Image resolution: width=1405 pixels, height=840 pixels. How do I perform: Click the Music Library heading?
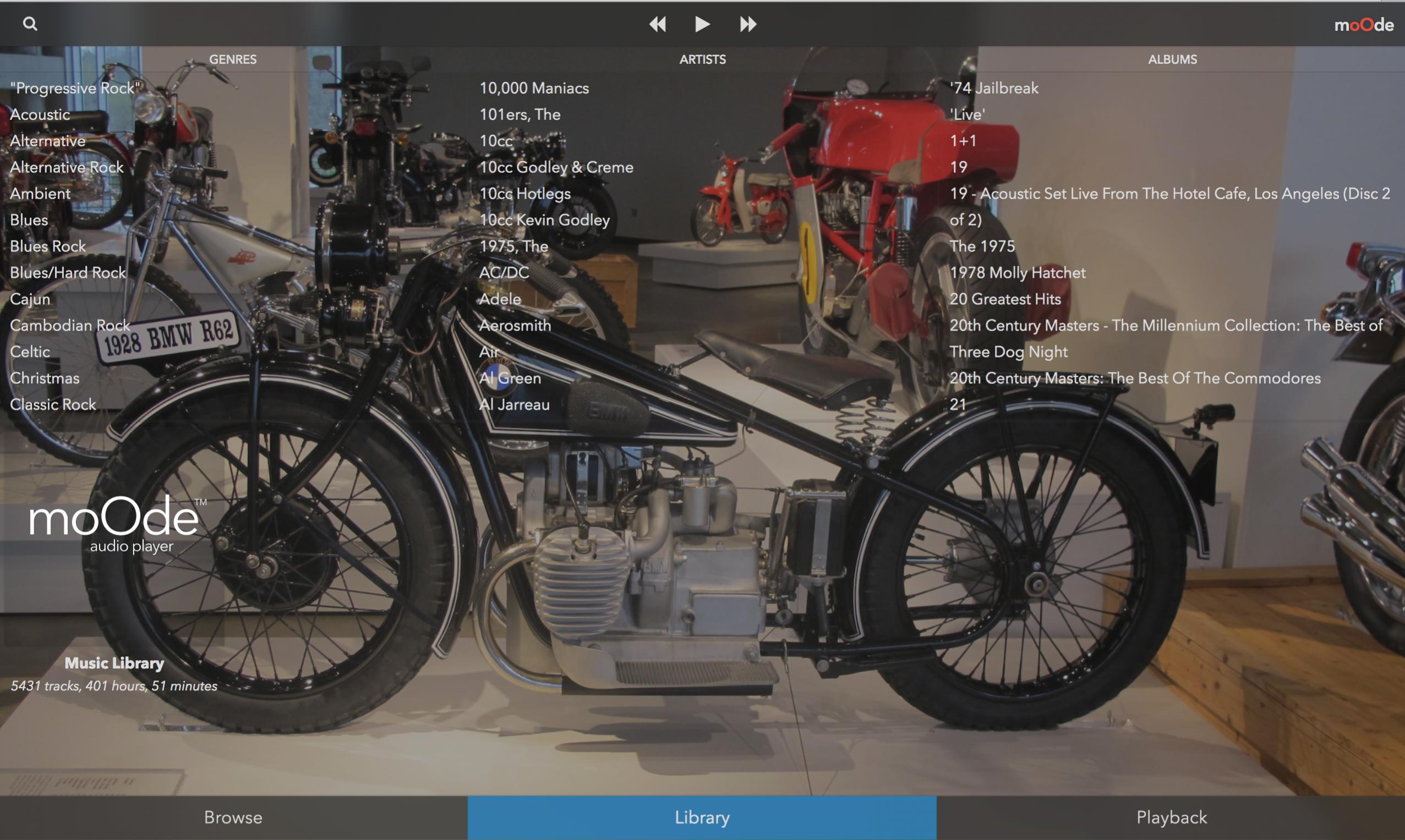tap(114, 663)
